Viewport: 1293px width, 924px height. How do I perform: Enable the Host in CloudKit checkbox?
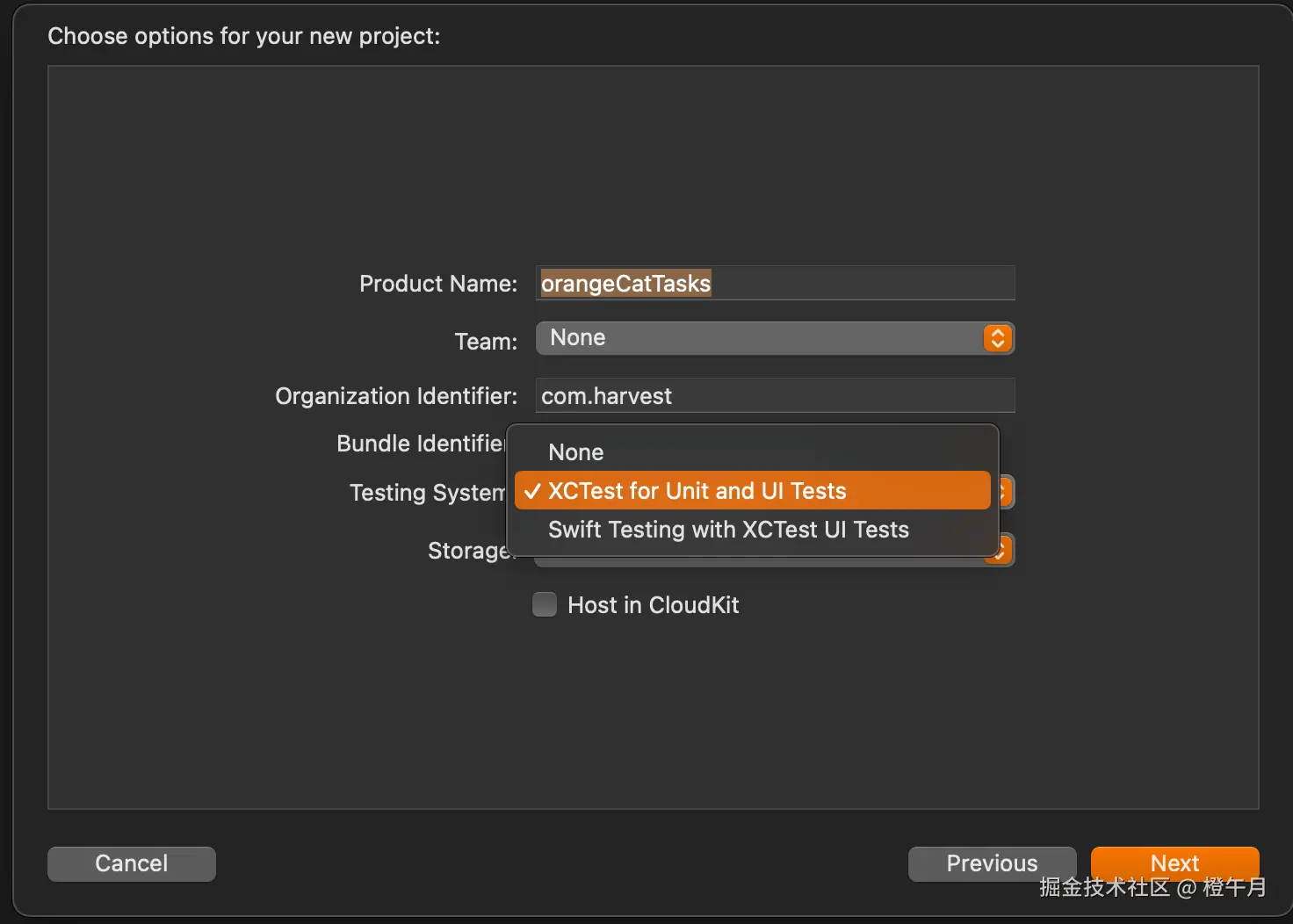[545, 605]
